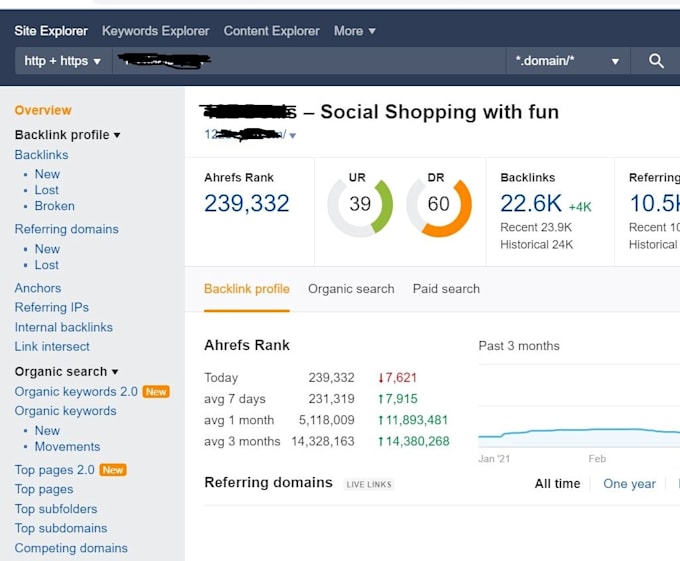Open the plain Organic keywords report

pyautogui.click(x=65, y=411)
